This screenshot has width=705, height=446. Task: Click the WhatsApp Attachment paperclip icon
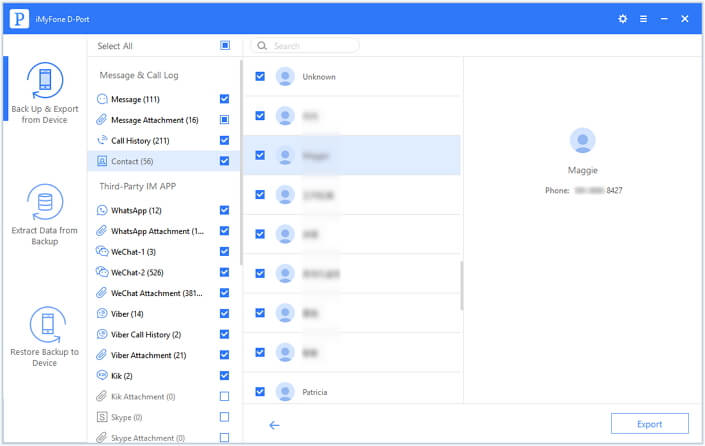(102, 231)
